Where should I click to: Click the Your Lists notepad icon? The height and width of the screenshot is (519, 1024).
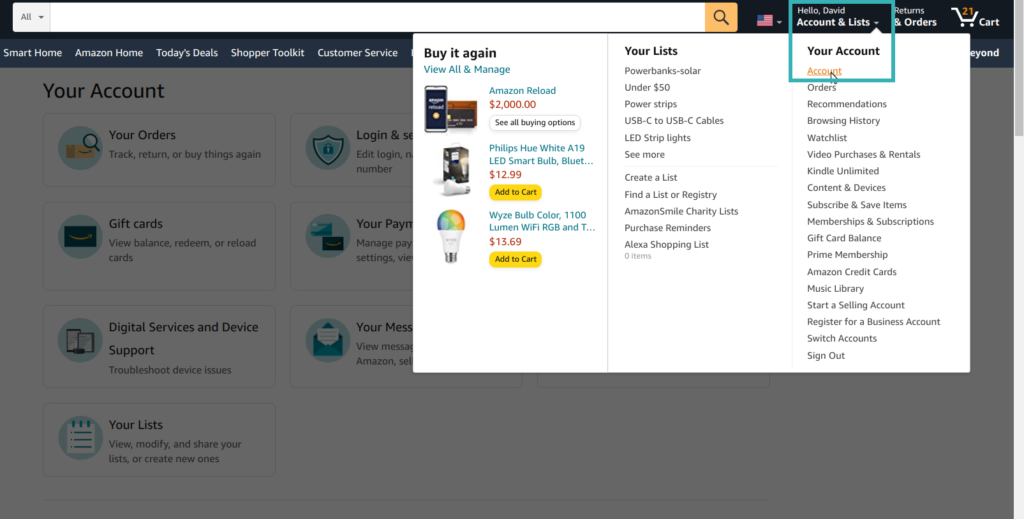coord(80,438)
